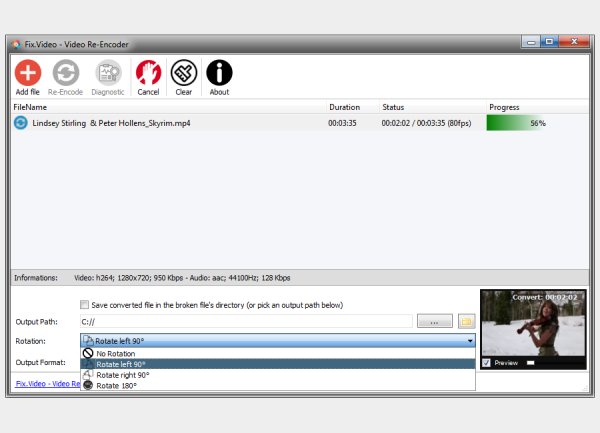Click the blue sync icon beside the file name
The height and width of the screenshot is (433, 600).
[21, 123]
